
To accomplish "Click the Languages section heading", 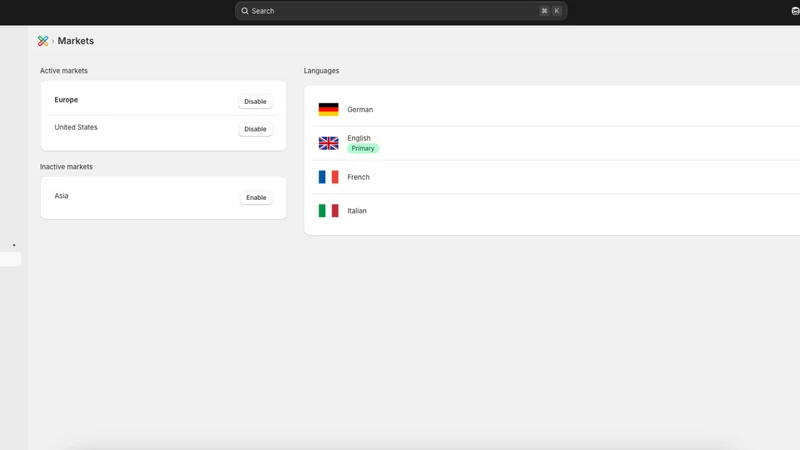I will (x=321, y=71).
